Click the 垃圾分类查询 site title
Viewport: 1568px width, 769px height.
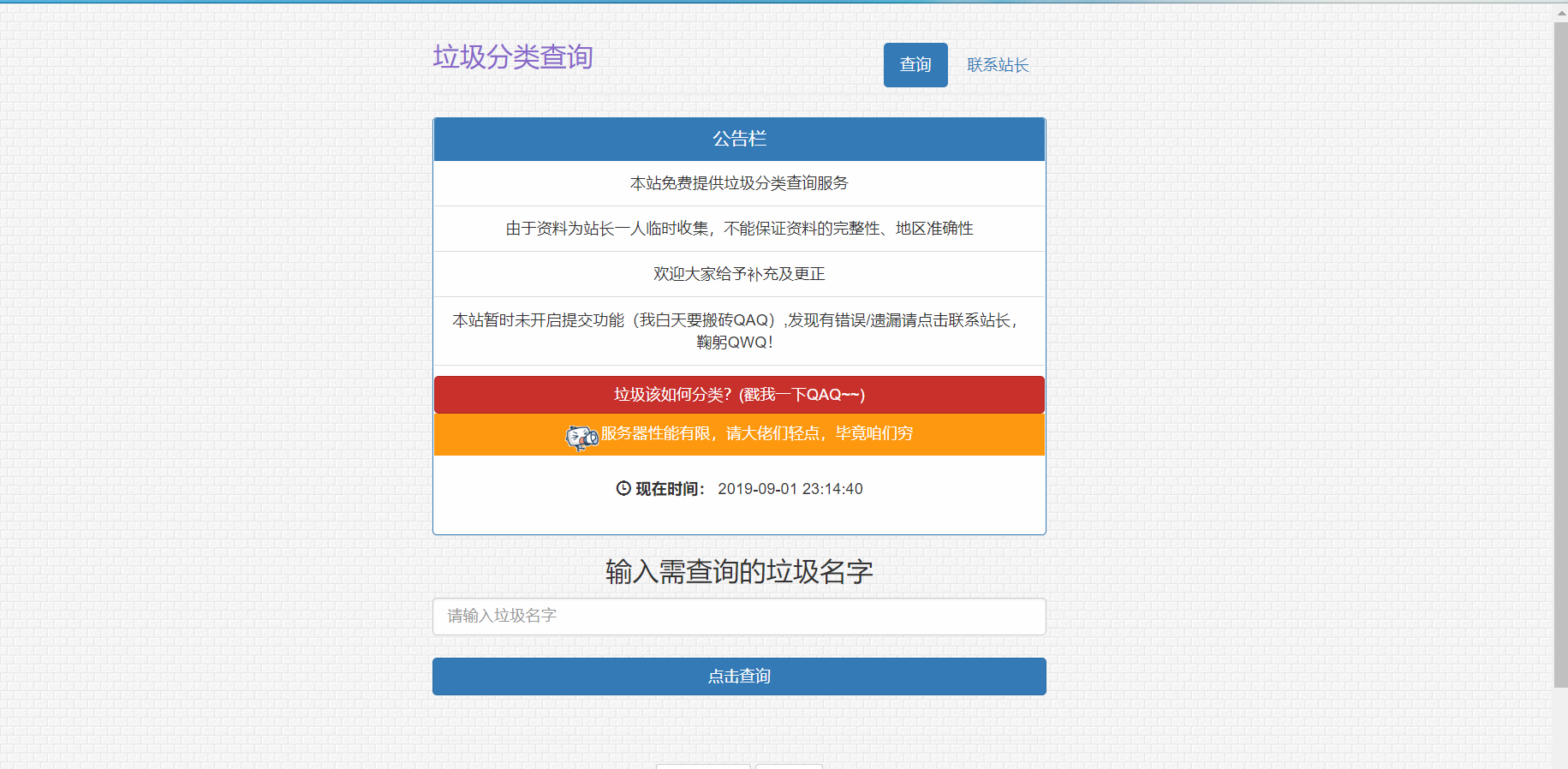click(x=513, y=57)
